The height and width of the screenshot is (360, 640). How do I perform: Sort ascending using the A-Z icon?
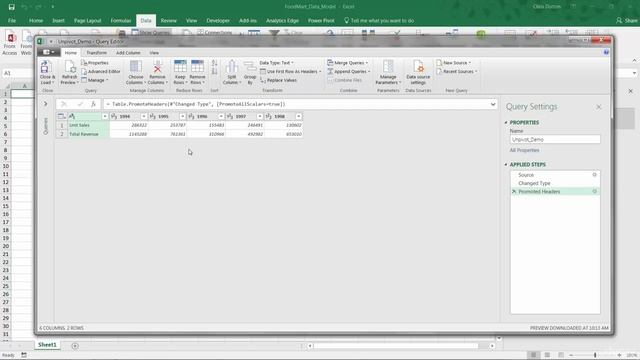(x=214, y=63)
